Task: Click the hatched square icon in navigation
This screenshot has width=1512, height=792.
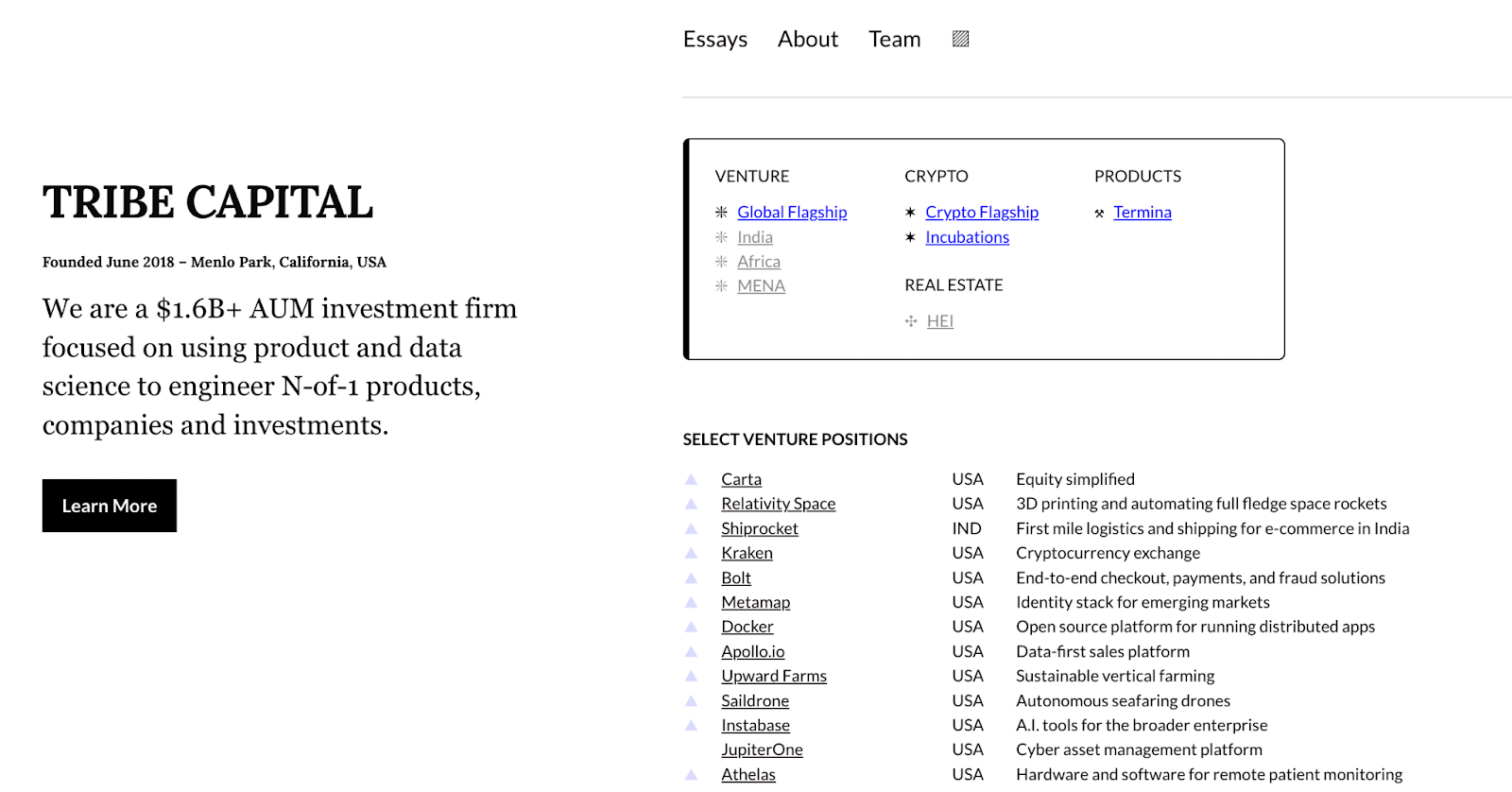Action: click(960, 39)
